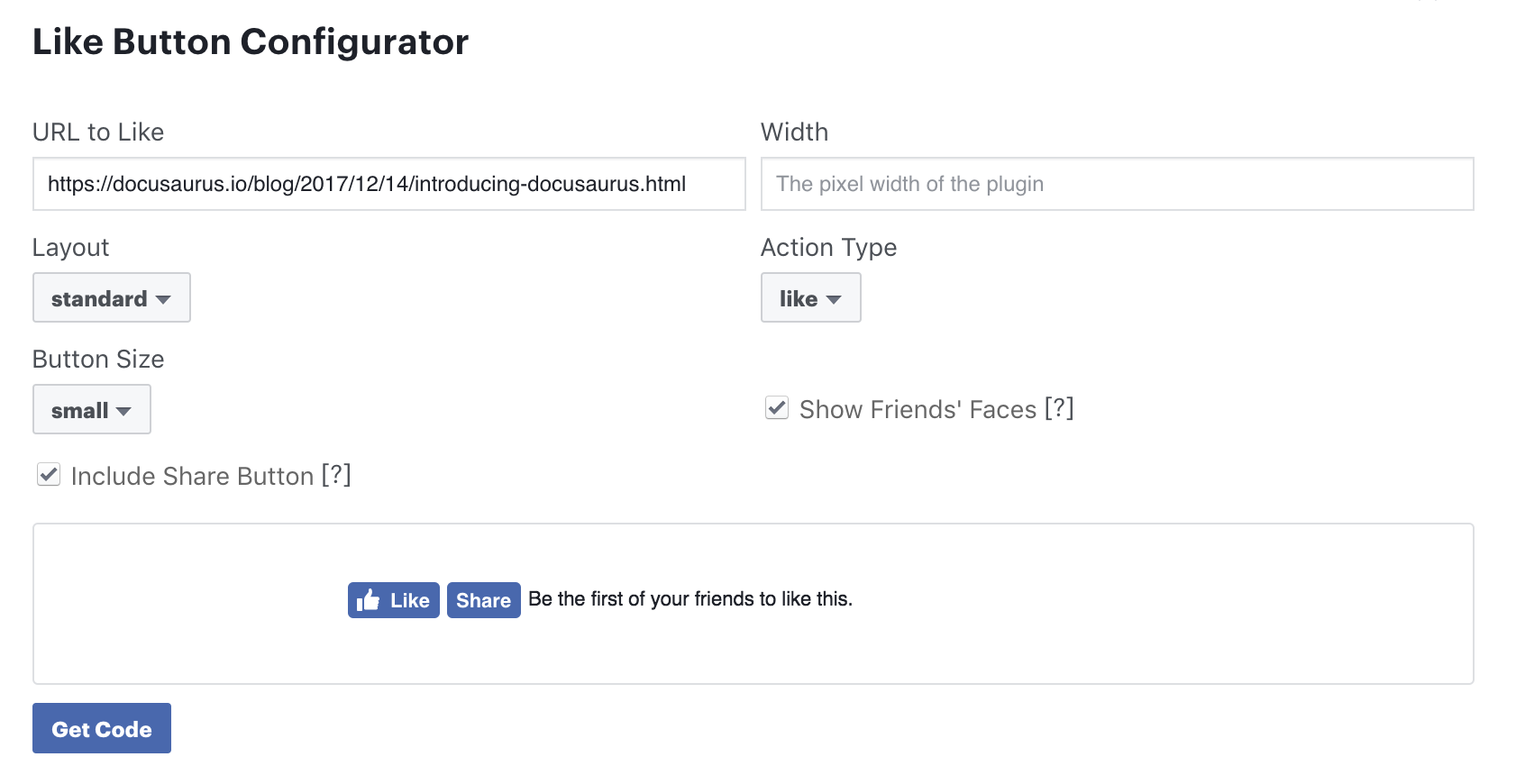Open the Button Size dropdown showing small
Image resolution: width=1516 pixels, height=784 pixels.
92,409
